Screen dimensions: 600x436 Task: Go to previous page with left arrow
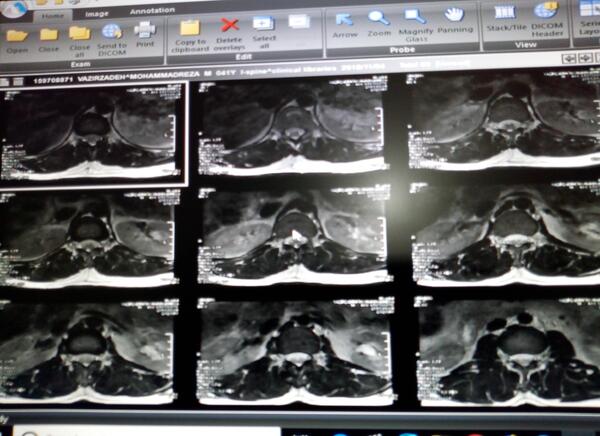(569, 59)
